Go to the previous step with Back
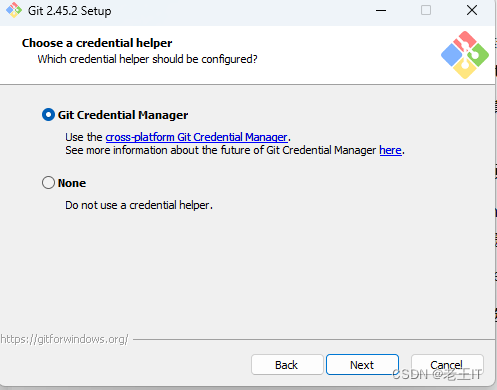Image resolution: width=497 pixels, height=390 pixels. tap(287, 365)
